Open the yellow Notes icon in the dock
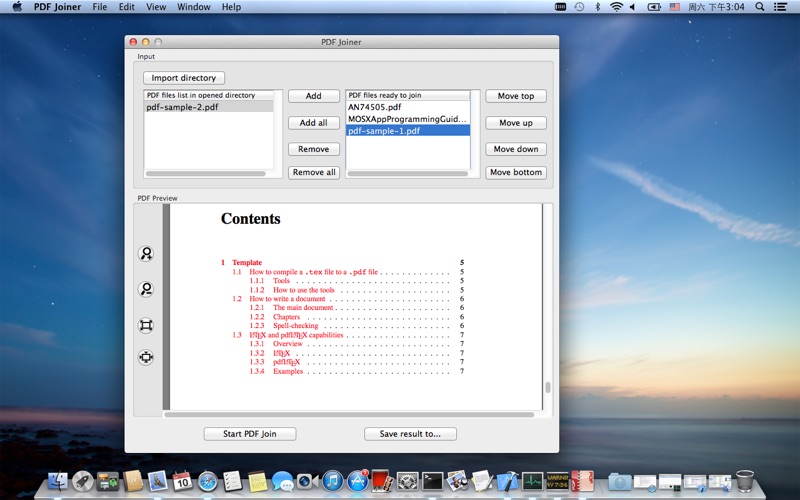 [258, 481]
